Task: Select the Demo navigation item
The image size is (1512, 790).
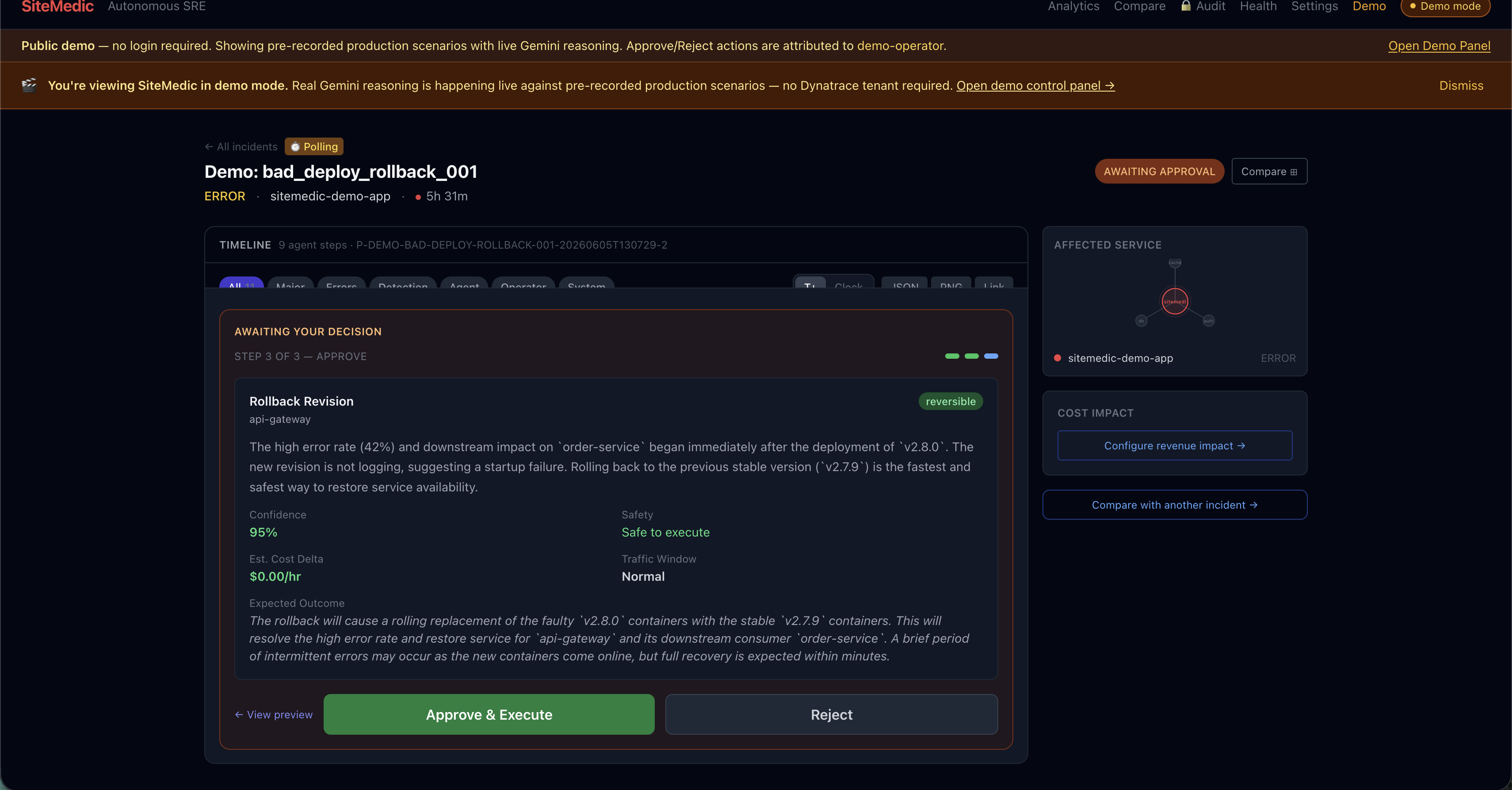Action: point(1369,7)
